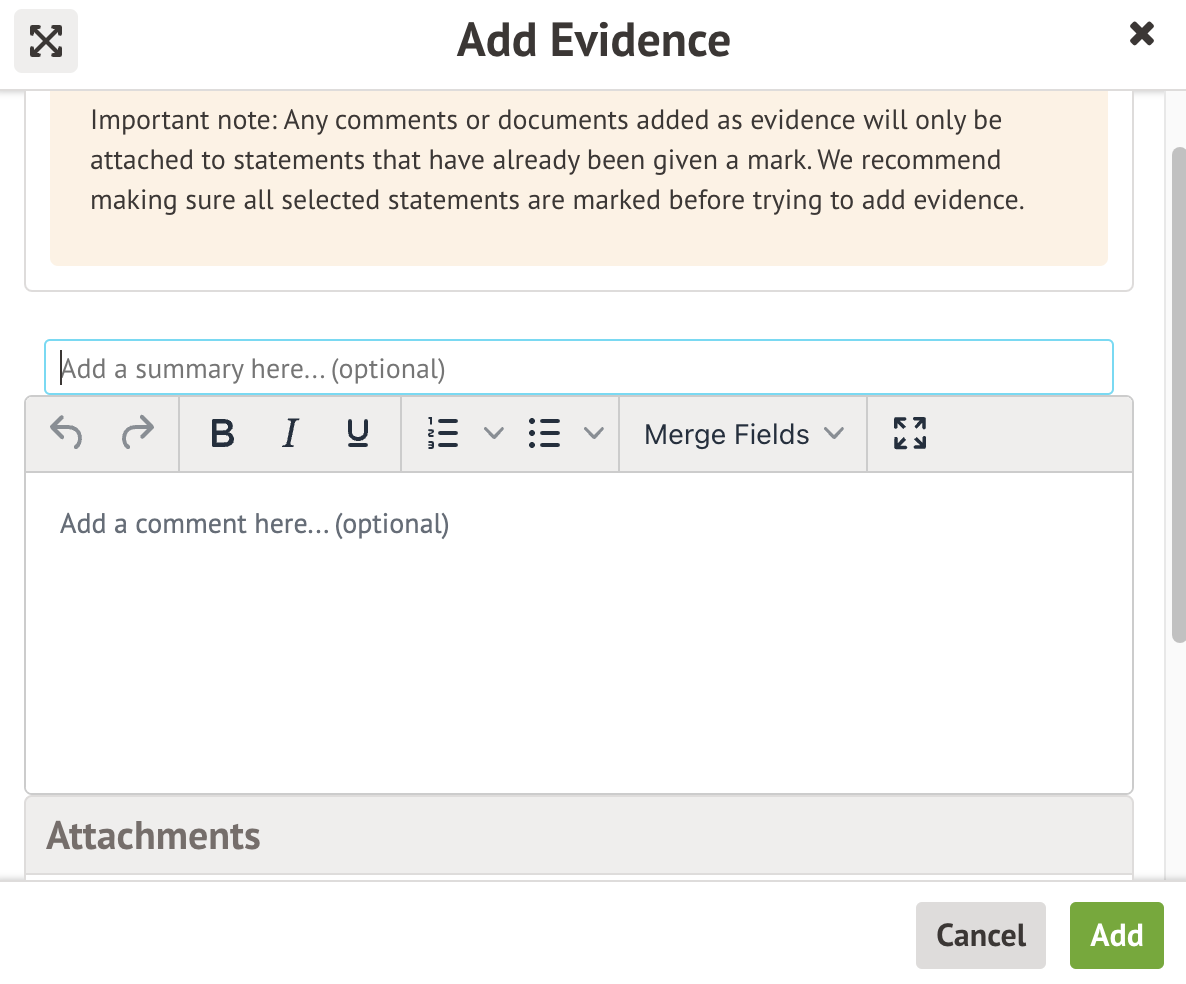Close the Add Evidence dialog
The width and height of the screenshot is (1186, 984).
pyautogui.click(x=1141, y=35)
